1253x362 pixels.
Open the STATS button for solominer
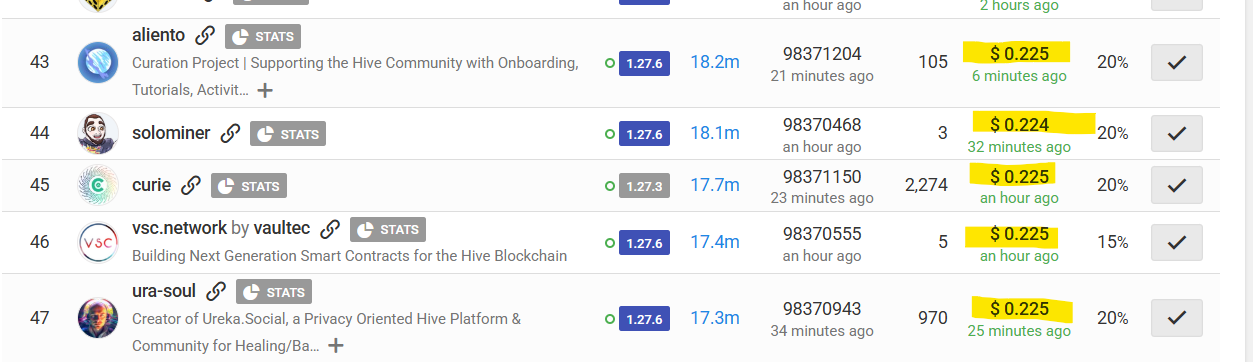tap(288, 133)
